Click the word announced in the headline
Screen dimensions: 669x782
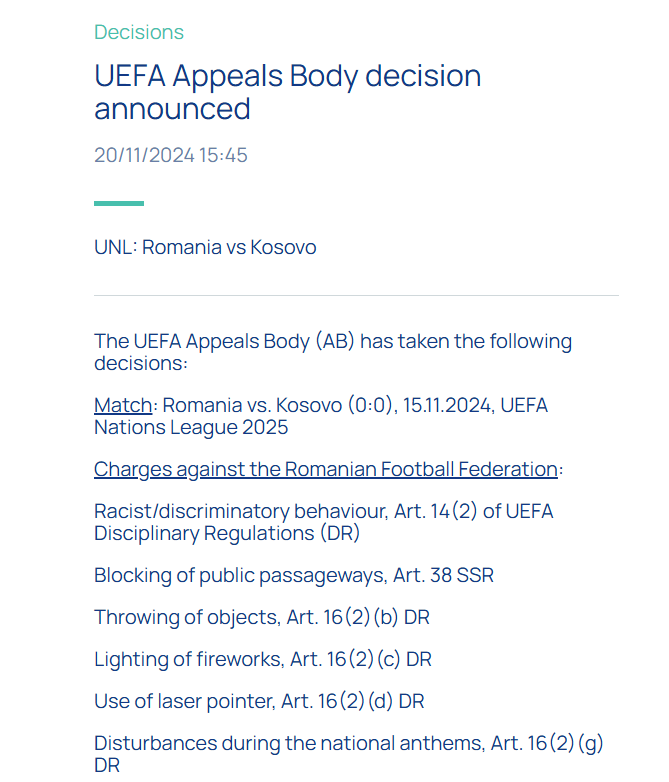[x=172, y=109]
